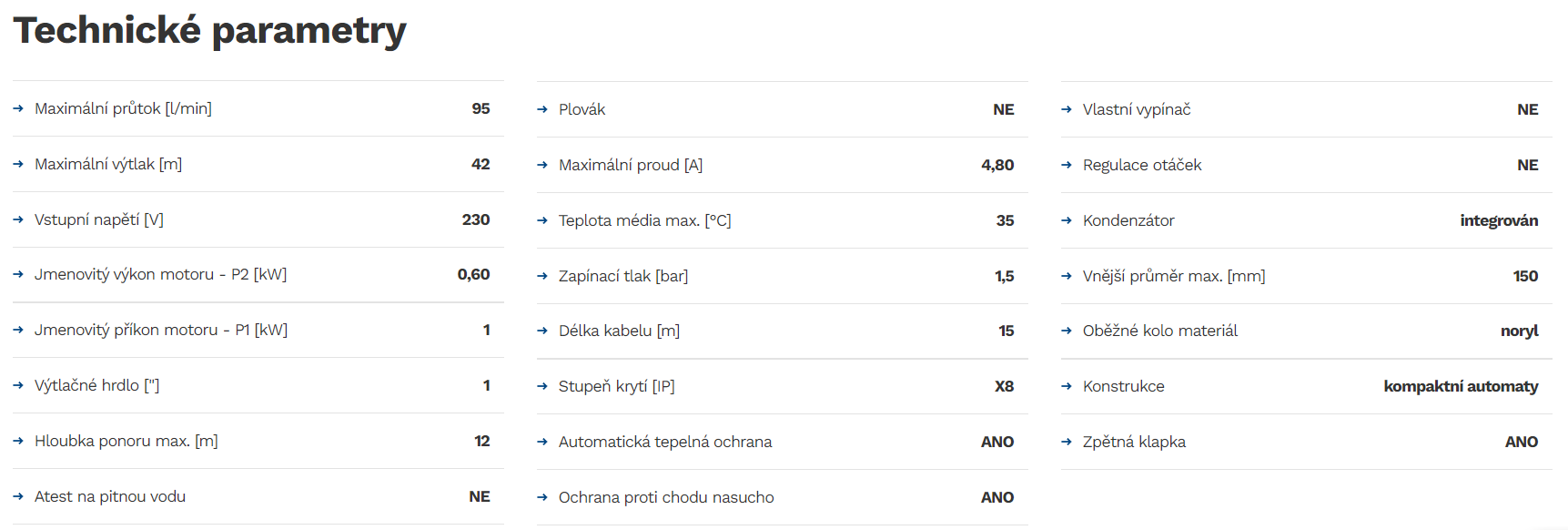
Task: Click the arrow icon beside Atest na pitnou vodu
Action: (x=18, y=496)
